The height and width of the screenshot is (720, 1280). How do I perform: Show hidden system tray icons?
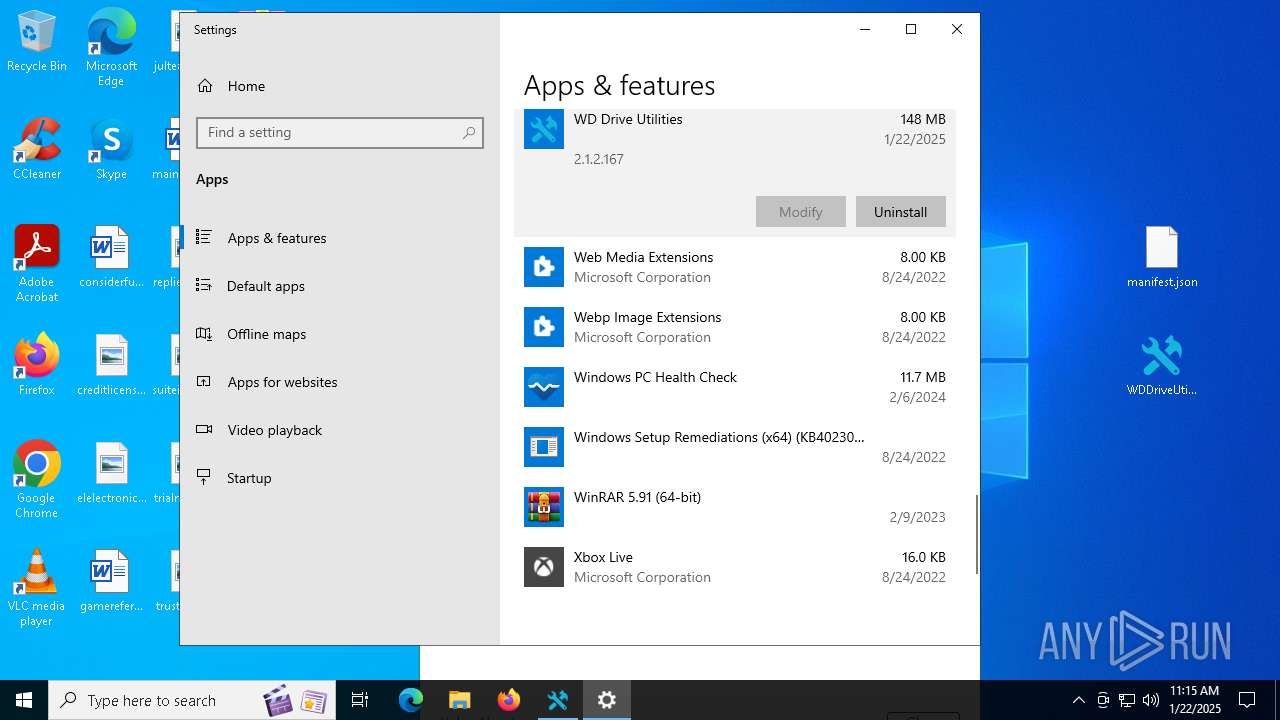1078,700
